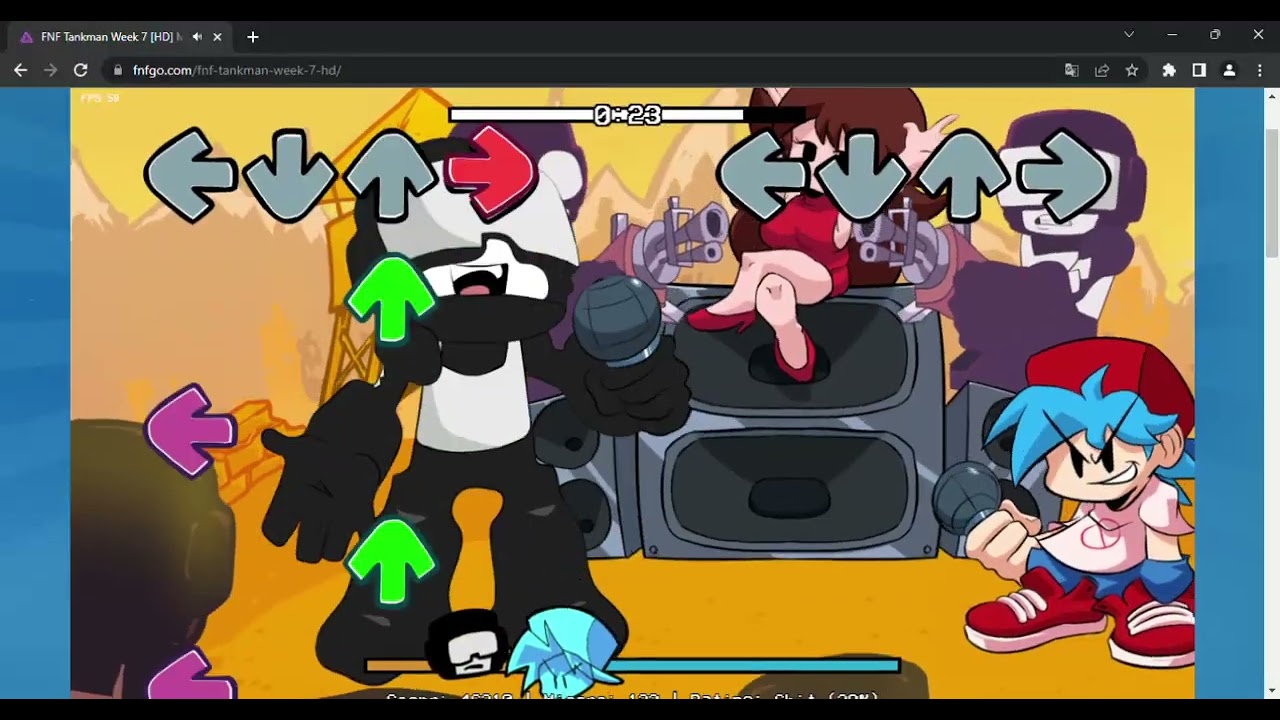
Task: Click the song time bar showing 0:23
Action: point(626,115)
